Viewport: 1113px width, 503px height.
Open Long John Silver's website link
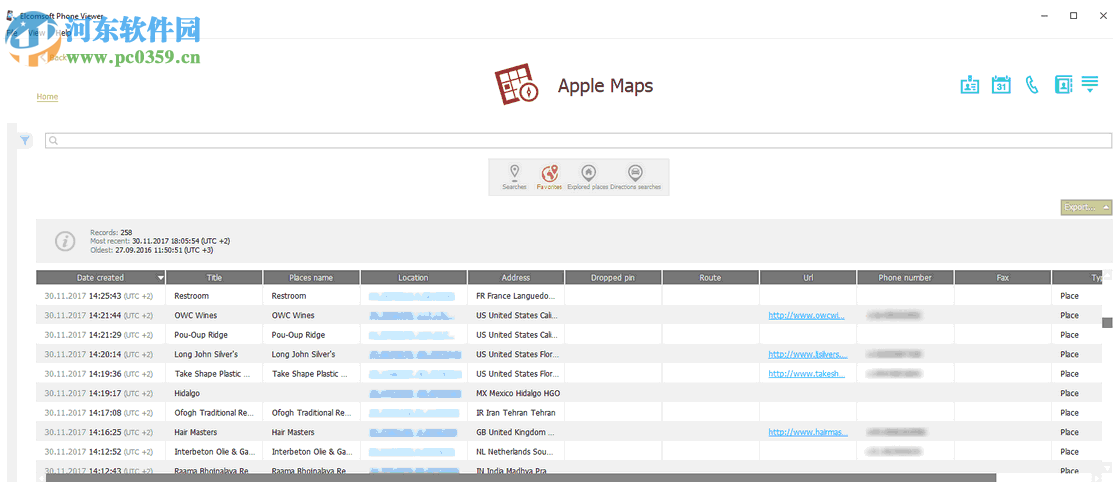808,354
